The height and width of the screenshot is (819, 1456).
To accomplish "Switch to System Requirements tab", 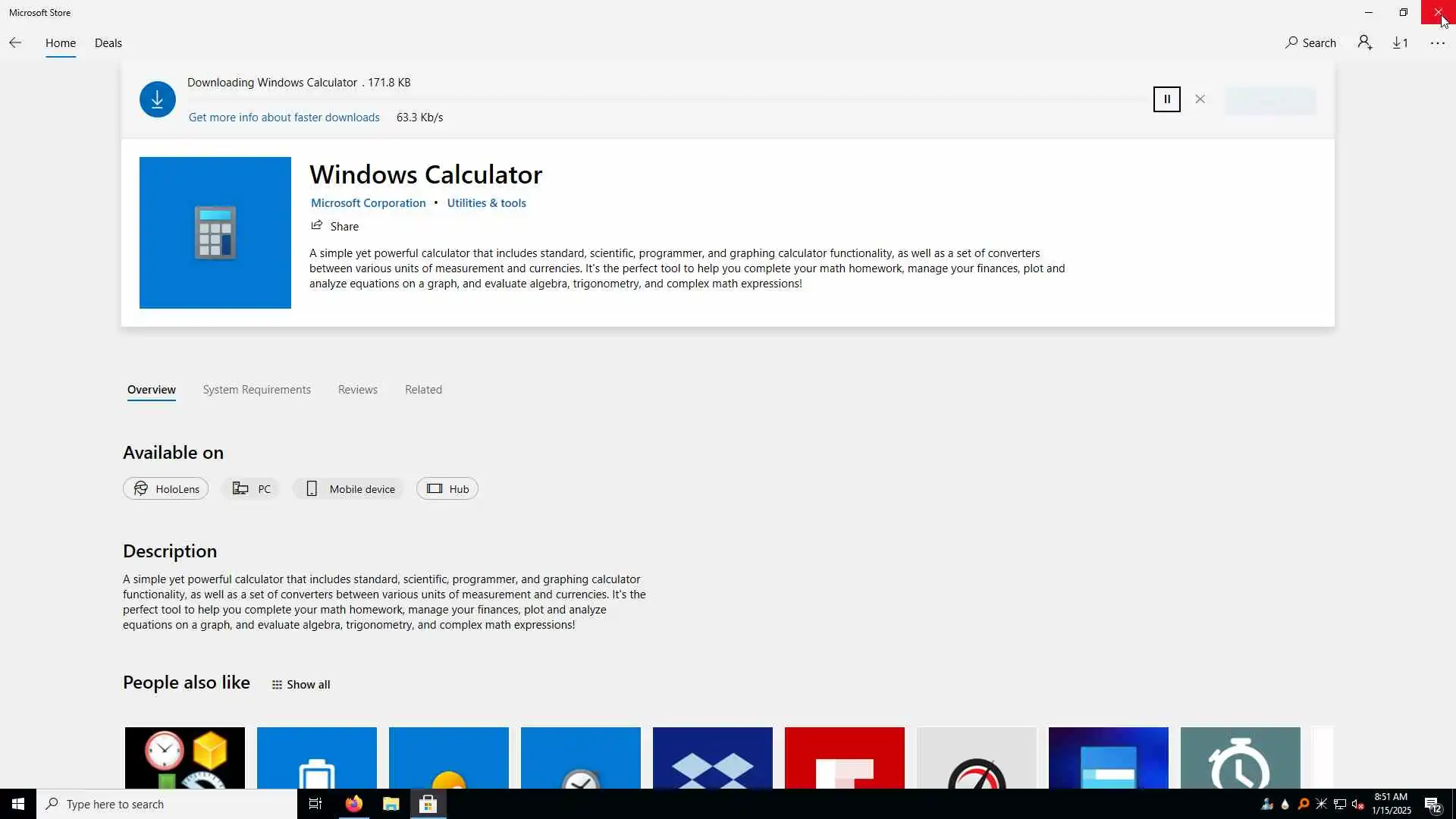I will point(256,390).
